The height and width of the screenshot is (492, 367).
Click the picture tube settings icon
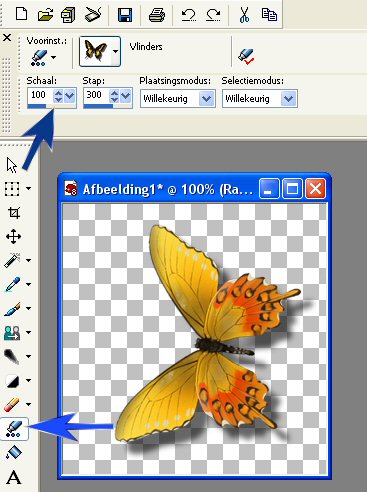pos(246,56)
